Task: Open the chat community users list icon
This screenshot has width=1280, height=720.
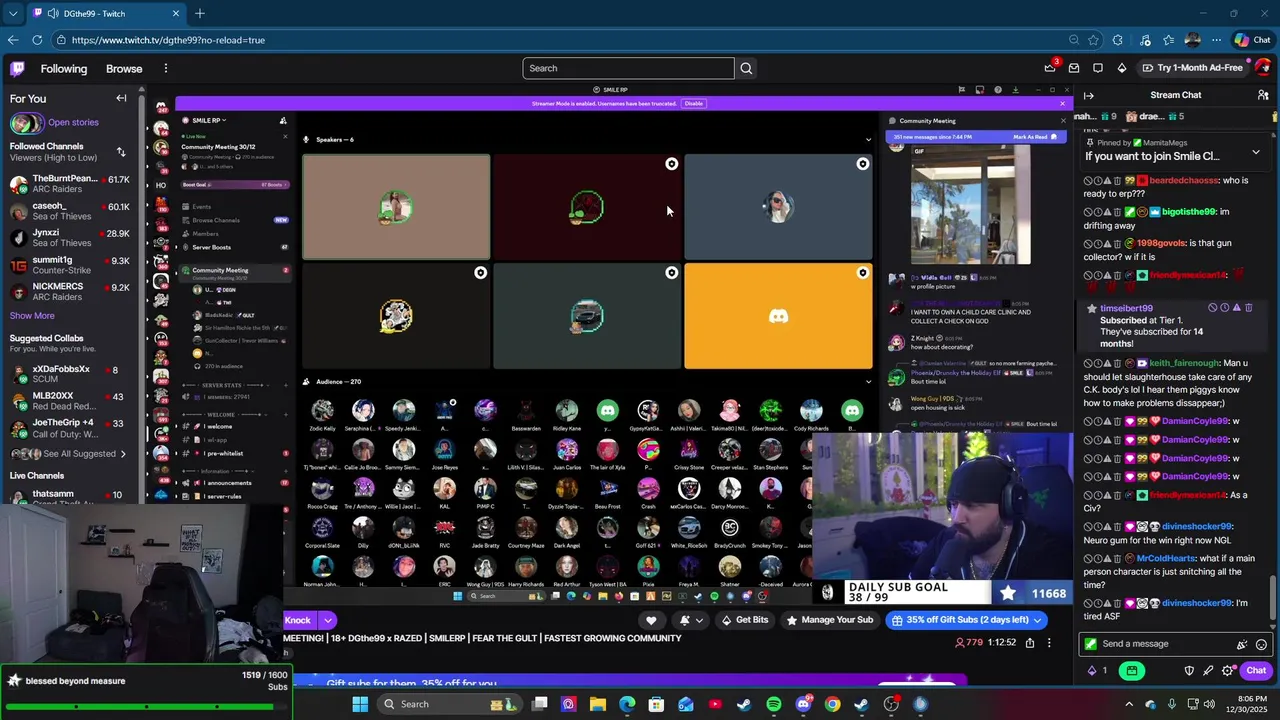Action: coord(1263,95)
